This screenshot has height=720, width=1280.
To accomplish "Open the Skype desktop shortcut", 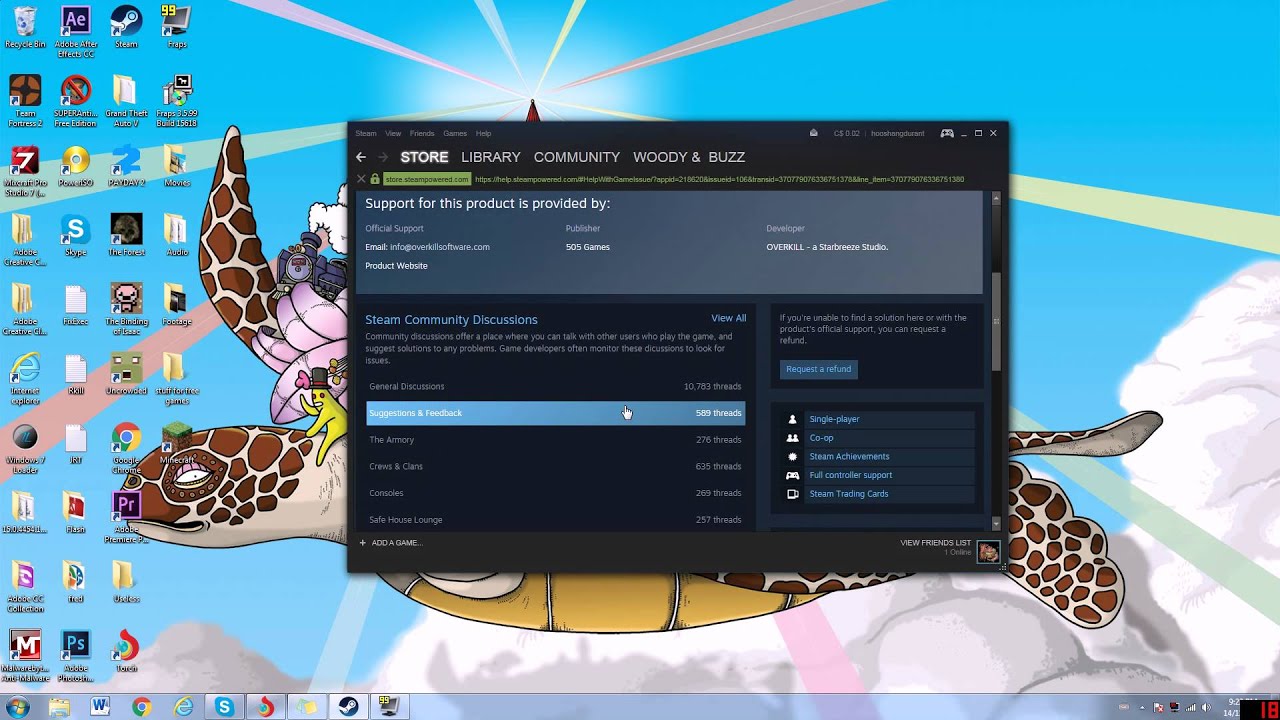I will click(x=75, y=235).
